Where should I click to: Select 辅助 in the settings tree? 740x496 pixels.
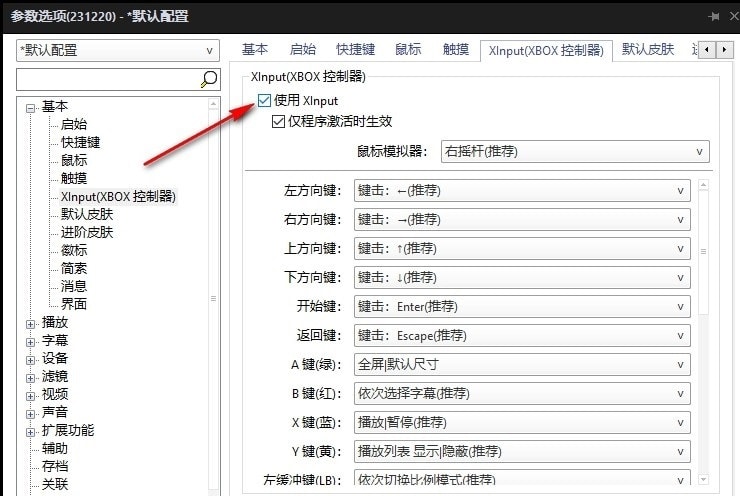click(x=55, y=448)
